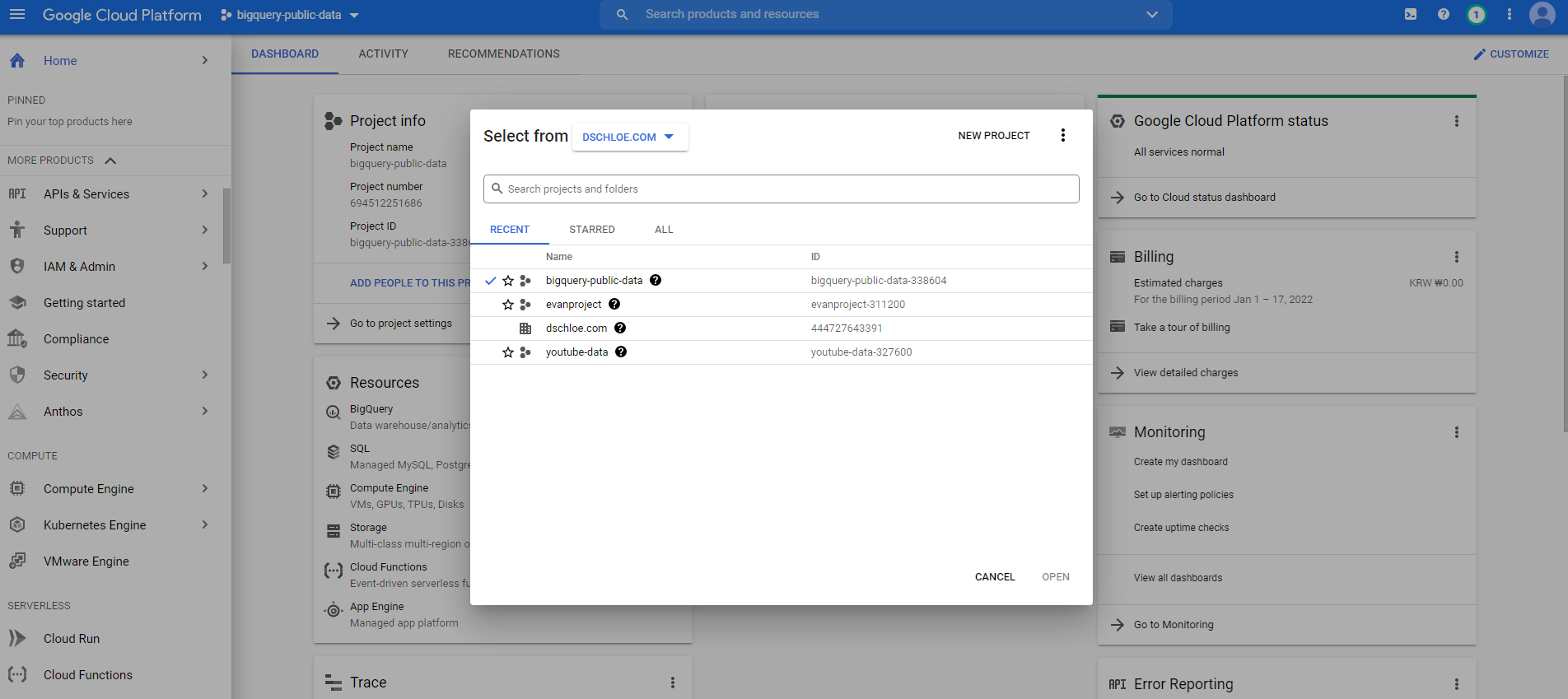The height and width of the screenshot is (699, 1568).
Task: Open the Anthos sidebar item
Action: tap(115, 411)
